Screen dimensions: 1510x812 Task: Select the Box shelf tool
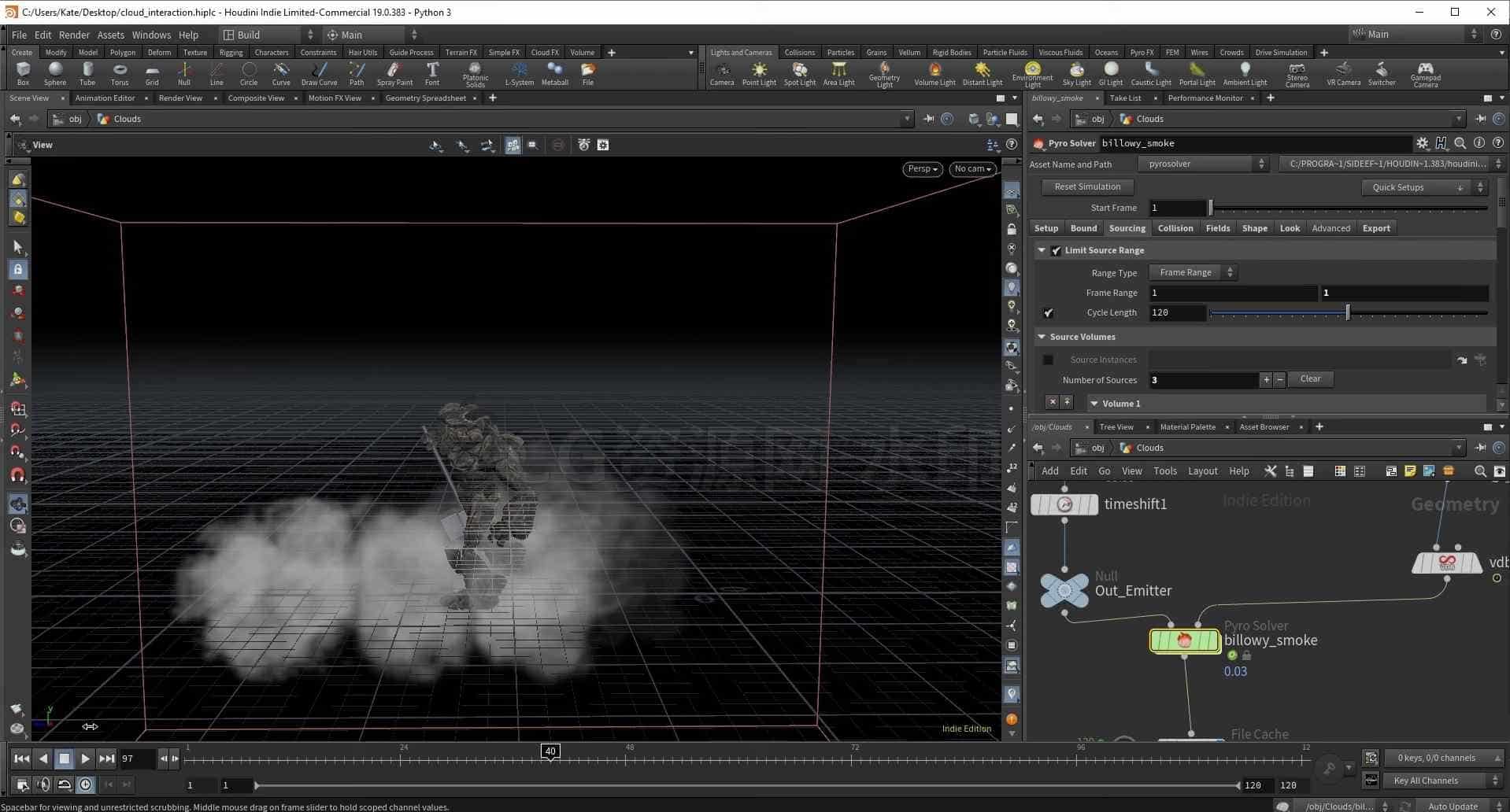(23, 74)
